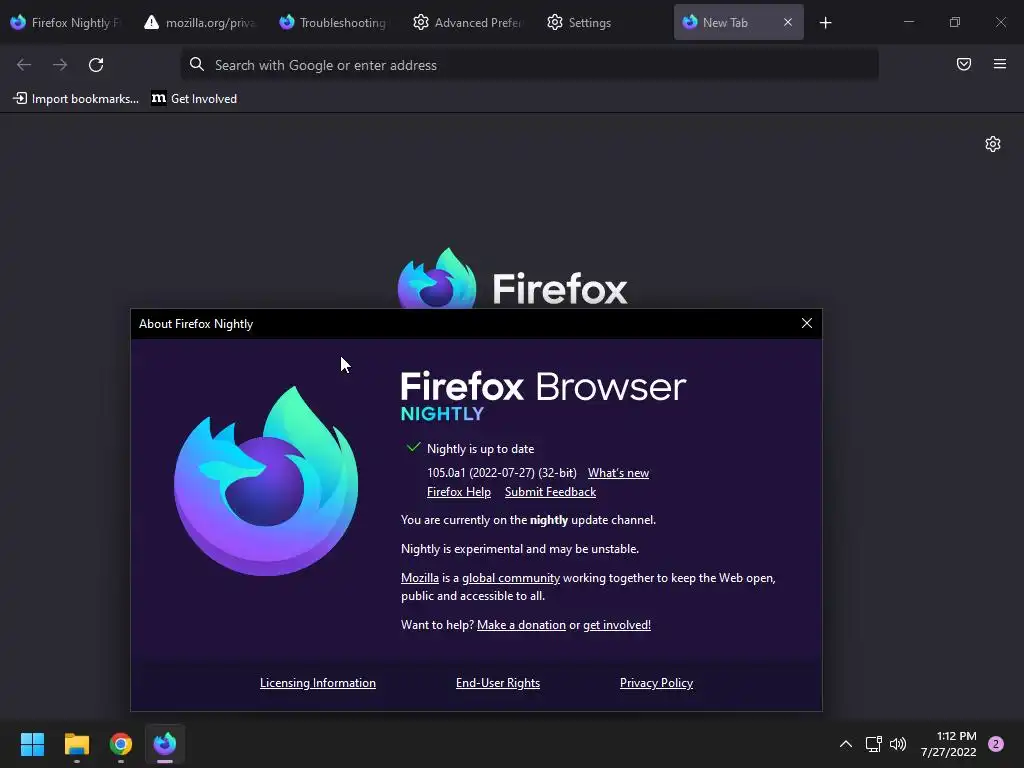Click the 'Nightly is up to date' status text
1024x768 pixels.
pyautogui.click(x=481, y=449)
